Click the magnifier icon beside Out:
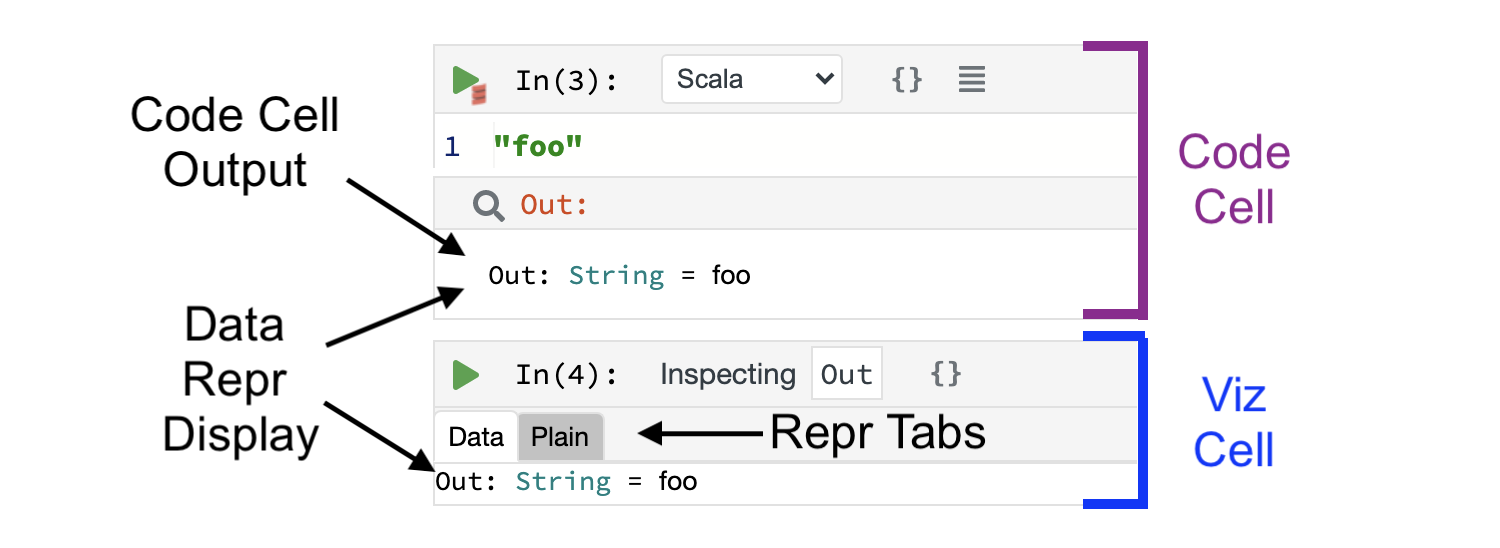1500x548 pixels. click(488, 205)
